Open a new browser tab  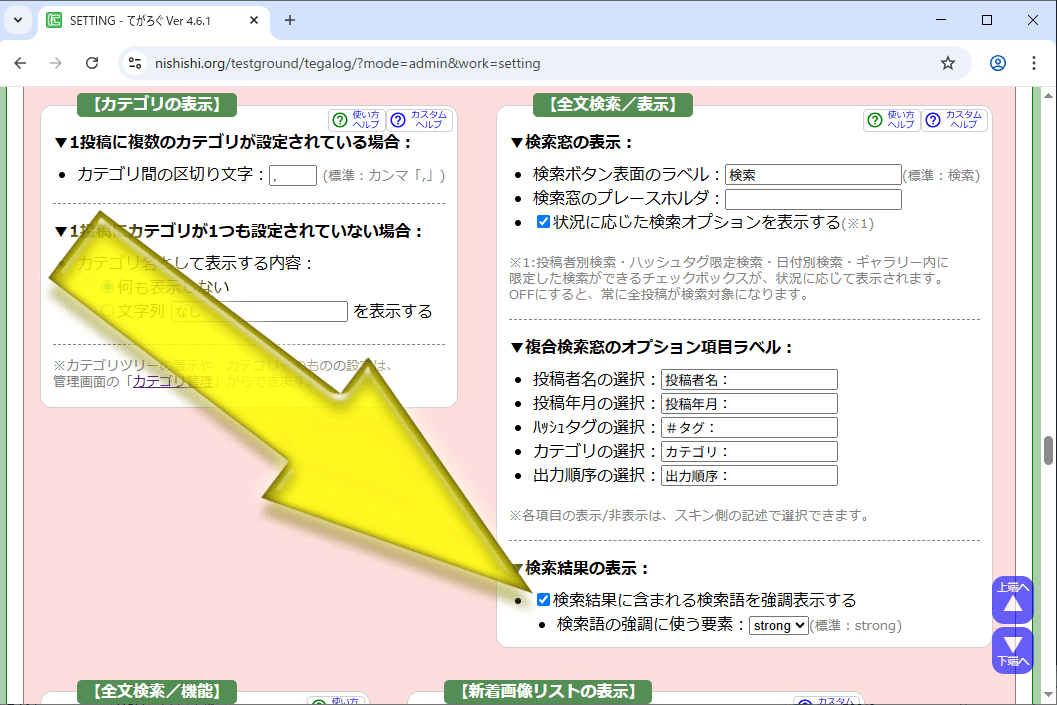[290, 20]
